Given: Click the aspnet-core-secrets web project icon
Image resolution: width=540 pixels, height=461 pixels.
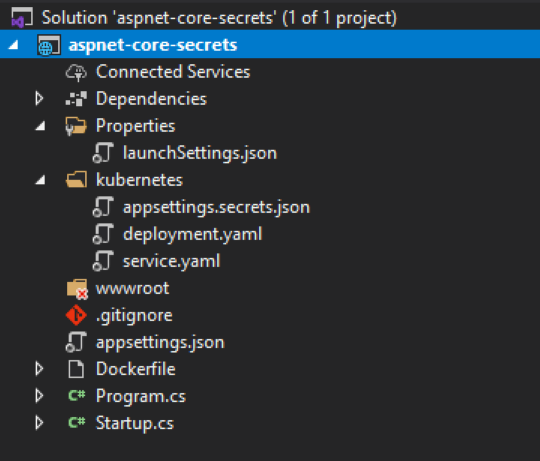Looking at the screenshot, I should tap(49, 45).
